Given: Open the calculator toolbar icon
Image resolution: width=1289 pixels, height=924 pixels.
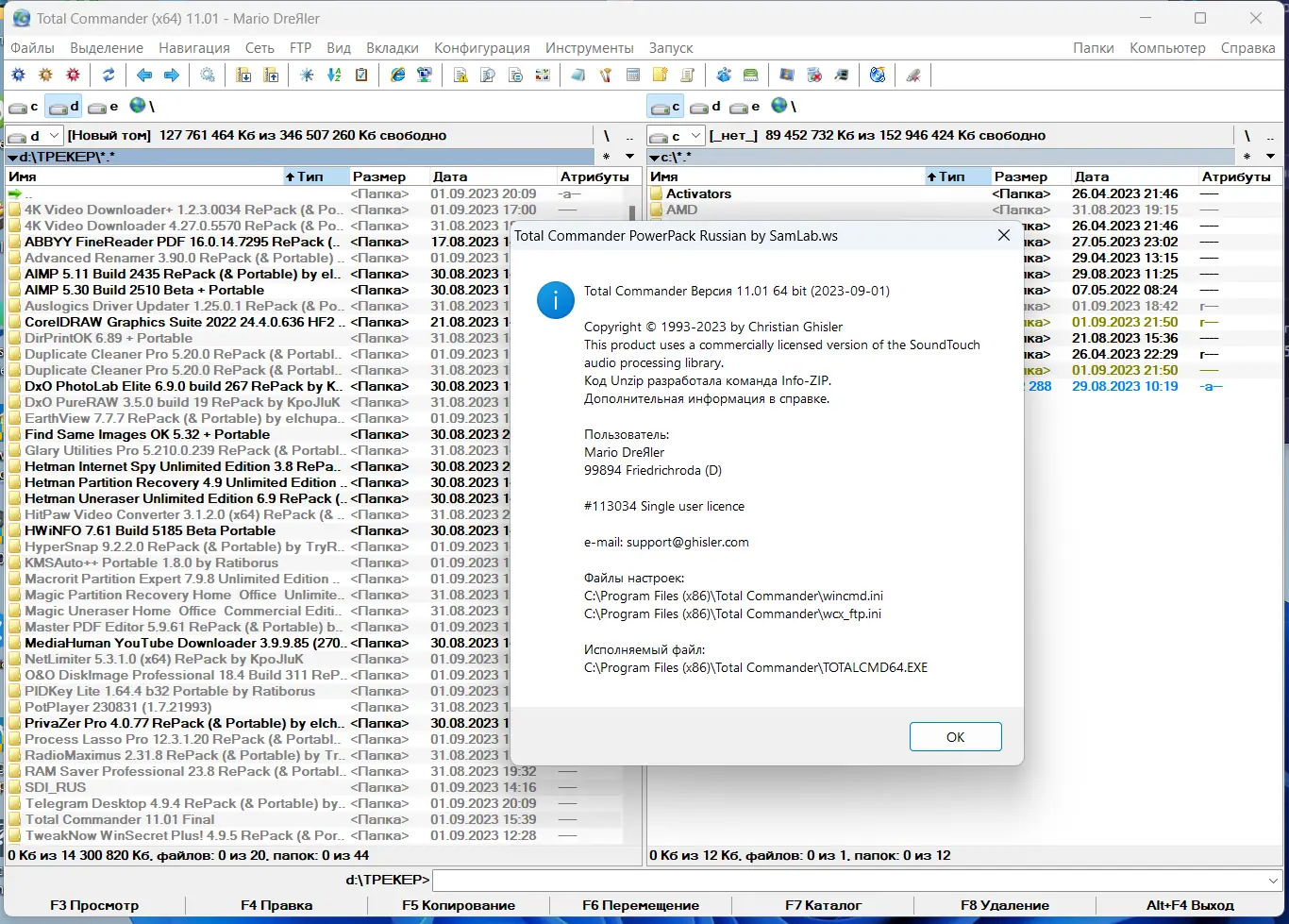Looking at the screenshot, I should [x=630, y=75].
